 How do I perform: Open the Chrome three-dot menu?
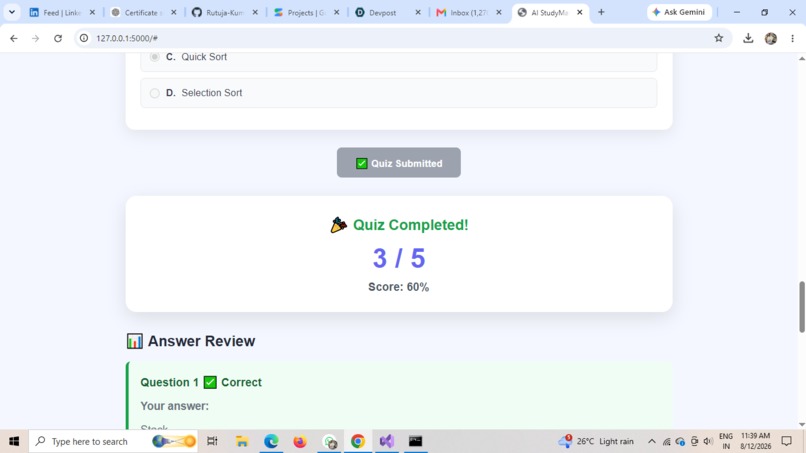coord(792,38)
